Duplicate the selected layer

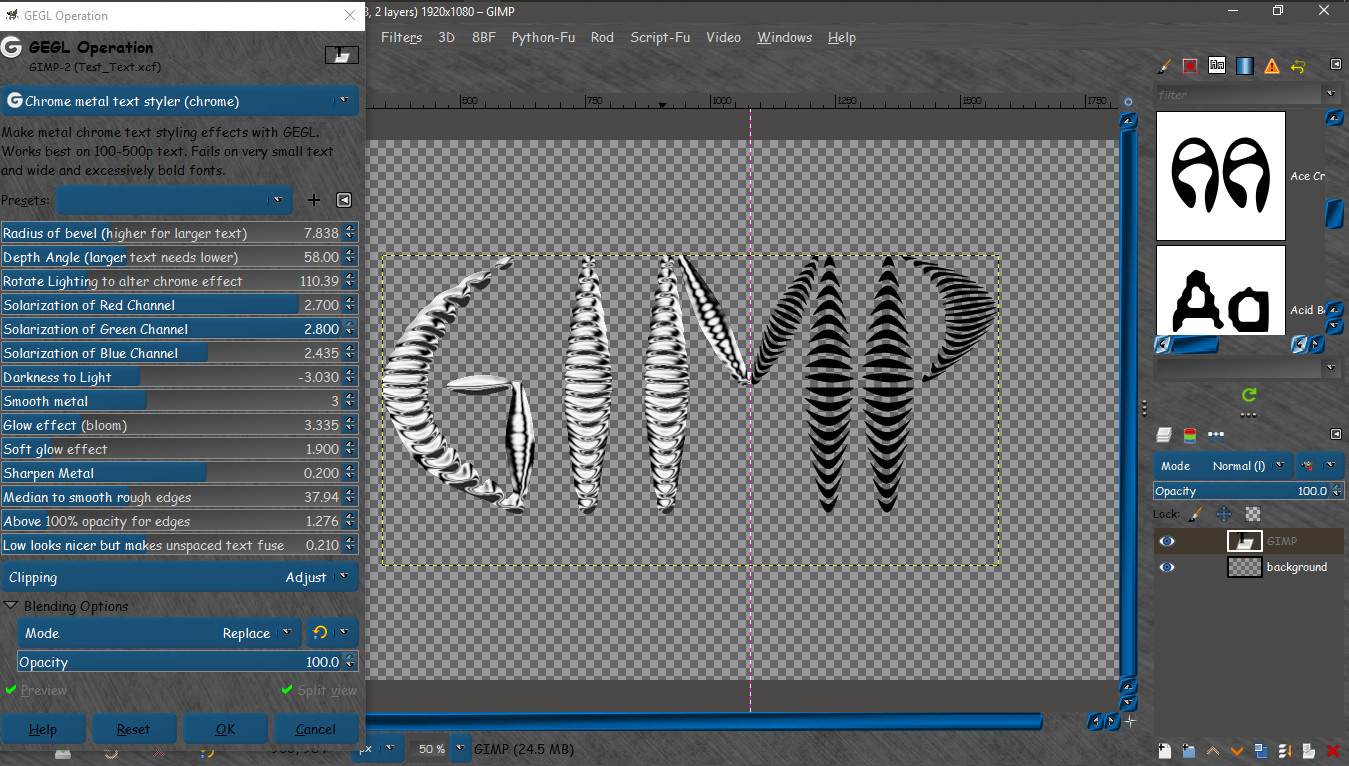(1261, 750)
